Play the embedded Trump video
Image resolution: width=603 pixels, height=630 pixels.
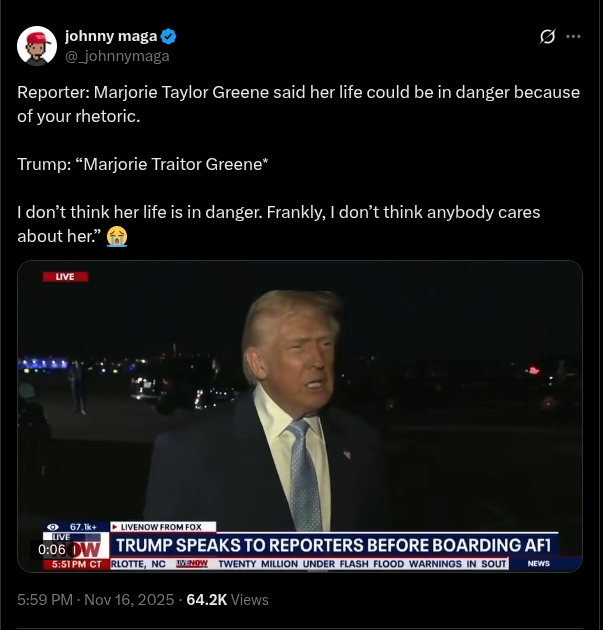[x=300, y=416]
